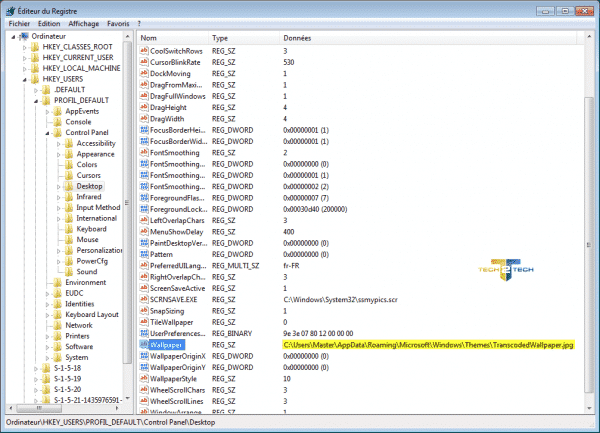Select the Desktop folder in tree
Viewport: 600px width, 433px height.
(x=89, y=186)
